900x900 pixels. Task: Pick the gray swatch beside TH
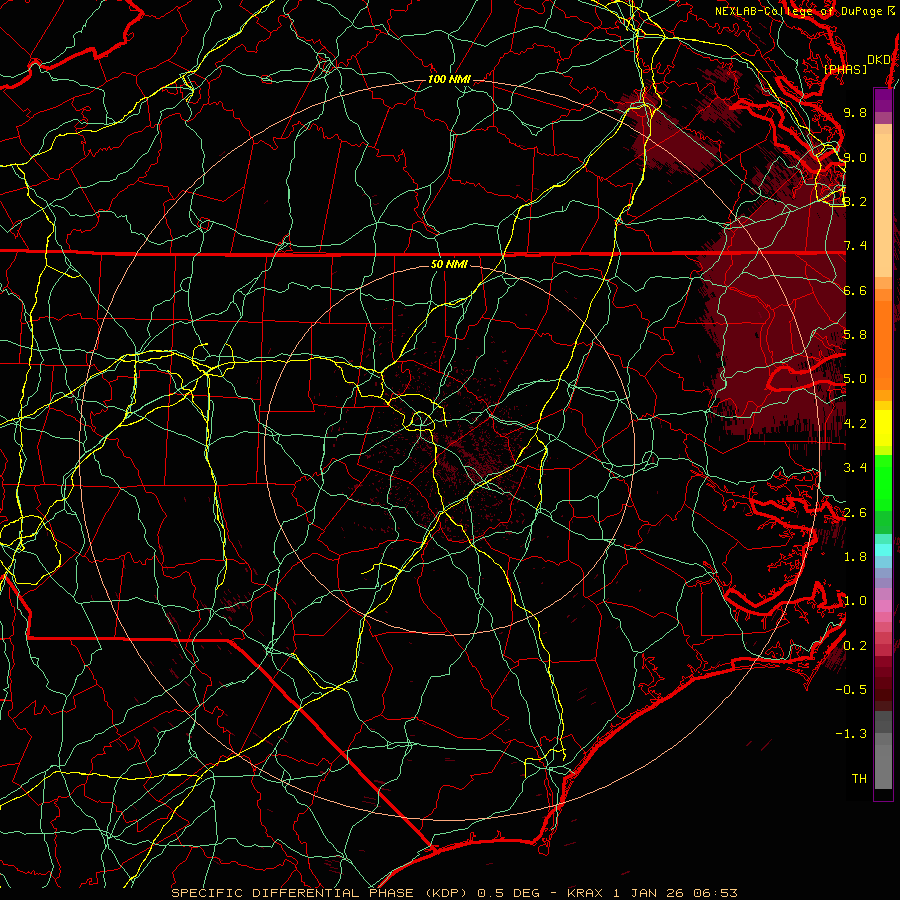[883, 766]
